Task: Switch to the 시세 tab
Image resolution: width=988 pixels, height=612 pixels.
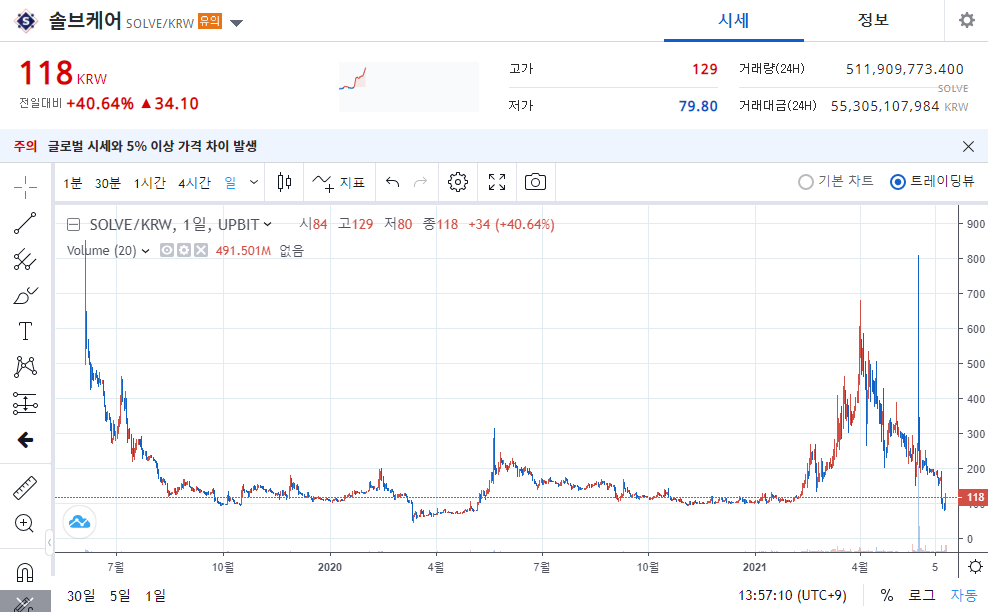Action: [733, 21]
